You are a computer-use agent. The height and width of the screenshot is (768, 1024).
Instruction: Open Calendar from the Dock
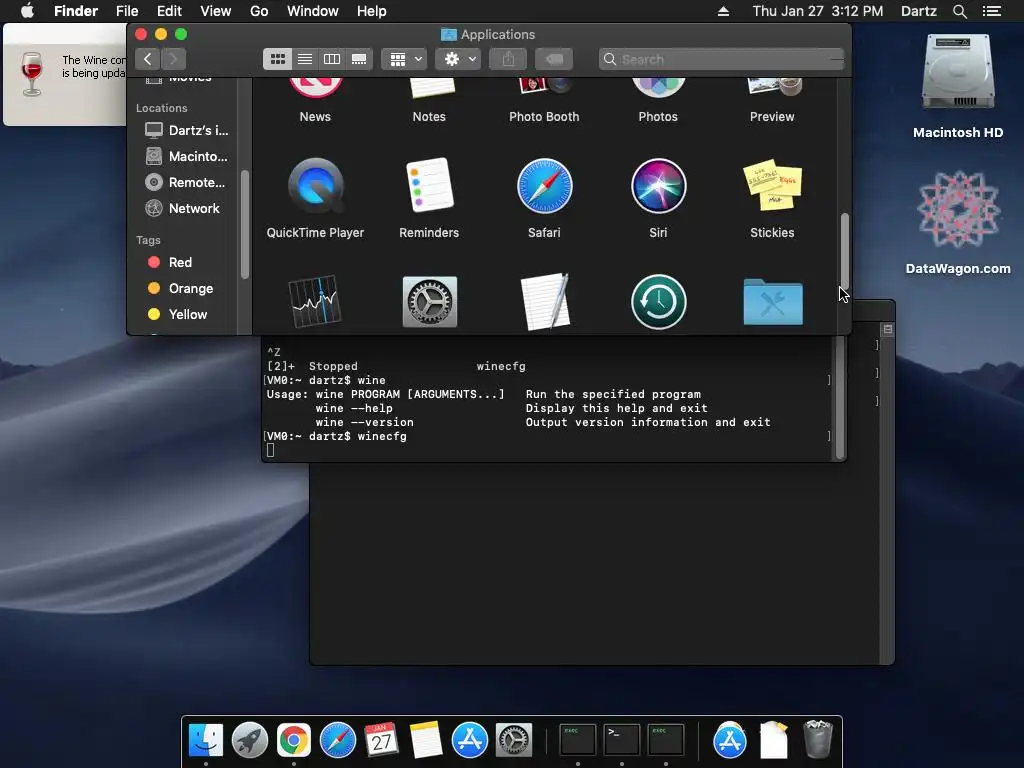coord(381,741)
